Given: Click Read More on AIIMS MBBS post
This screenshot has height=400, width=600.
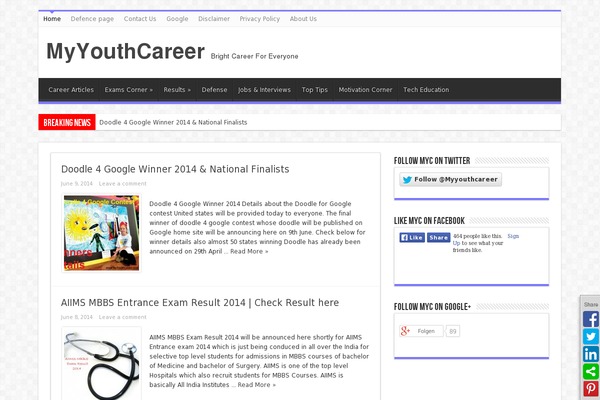Looking at the screenshot, I should (256, 385).
